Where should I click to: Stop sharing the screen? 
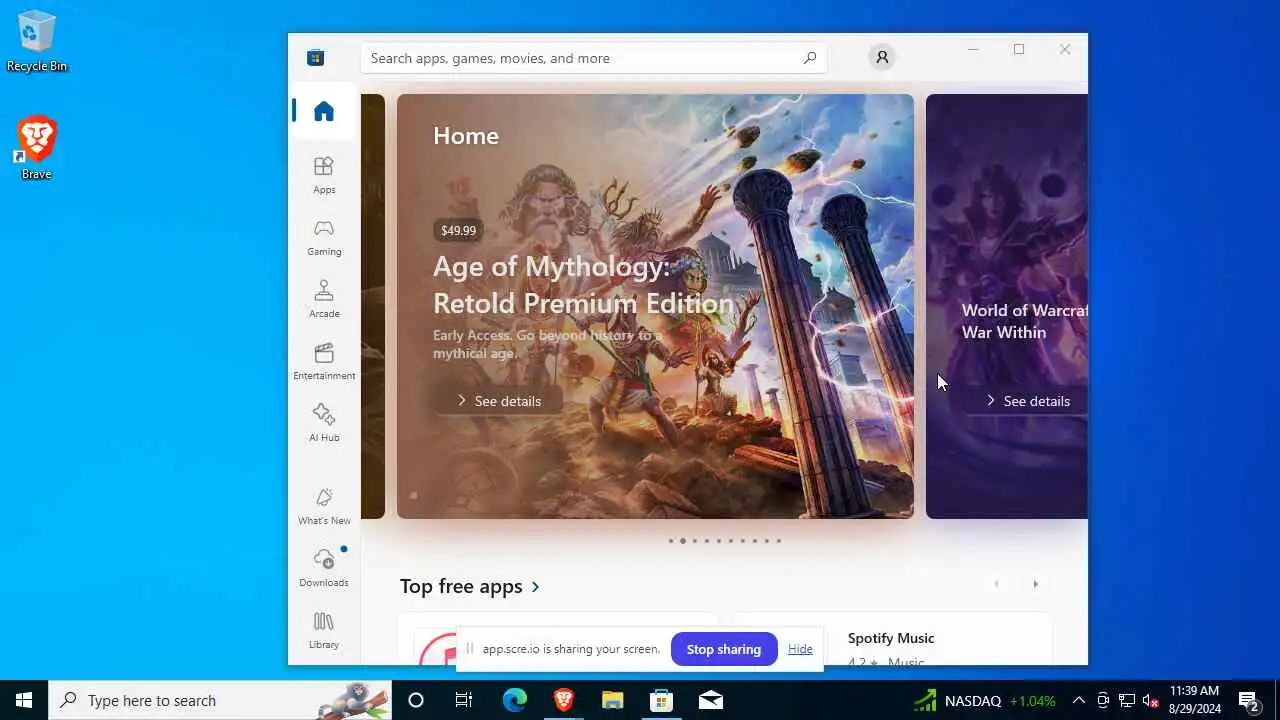pyautogui.click(x=724, y=649)
